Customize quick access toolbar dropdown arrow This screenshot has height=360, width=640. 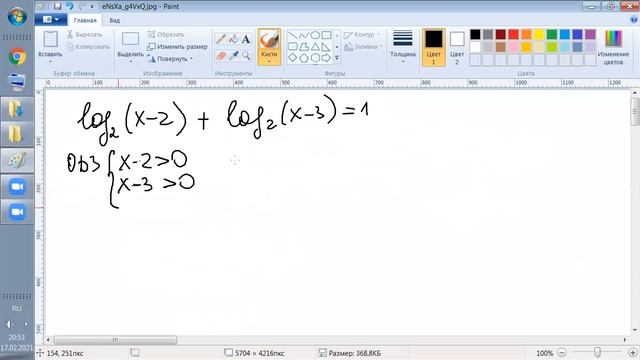pyautogui.click(x=92, y=7)
